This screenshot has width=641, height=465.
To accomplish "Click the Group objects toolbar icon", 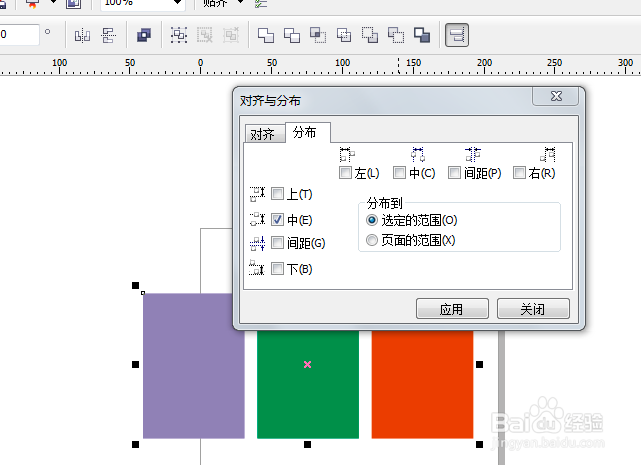I will [179, 35].
